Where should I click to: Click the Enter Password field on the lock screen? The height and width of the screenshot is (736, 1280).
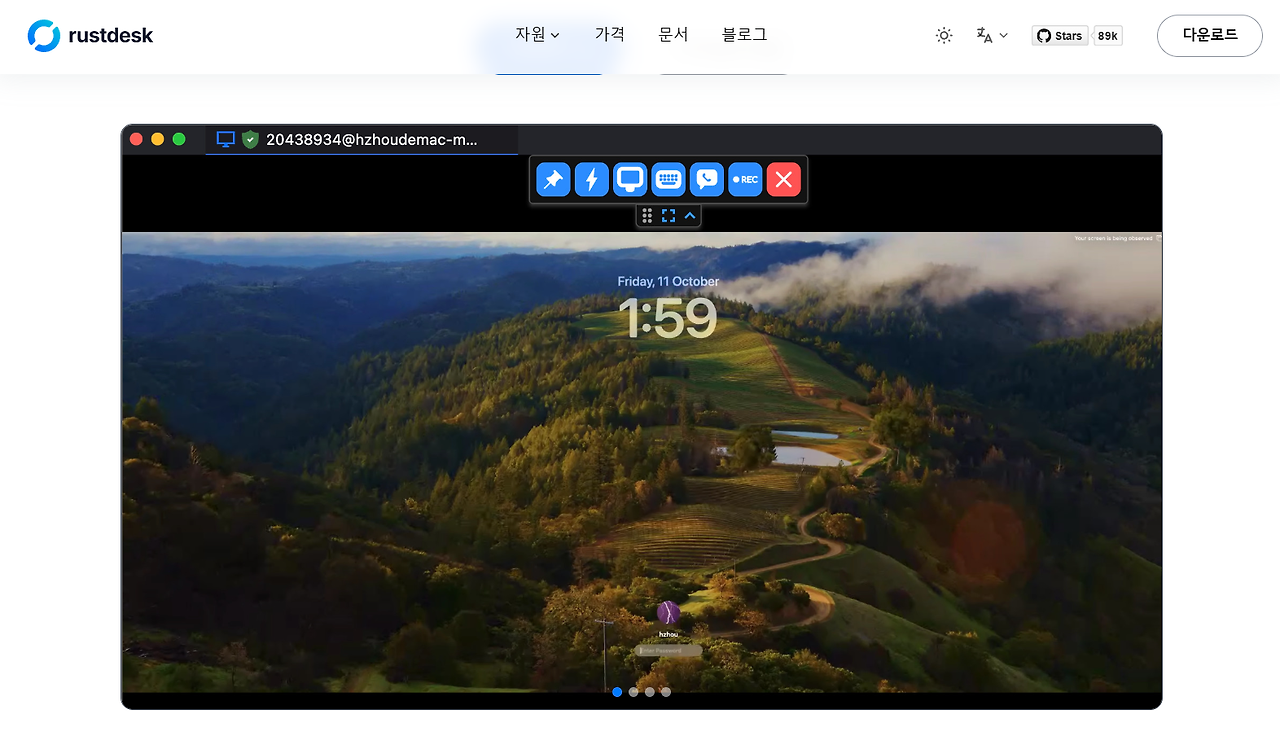667,649
